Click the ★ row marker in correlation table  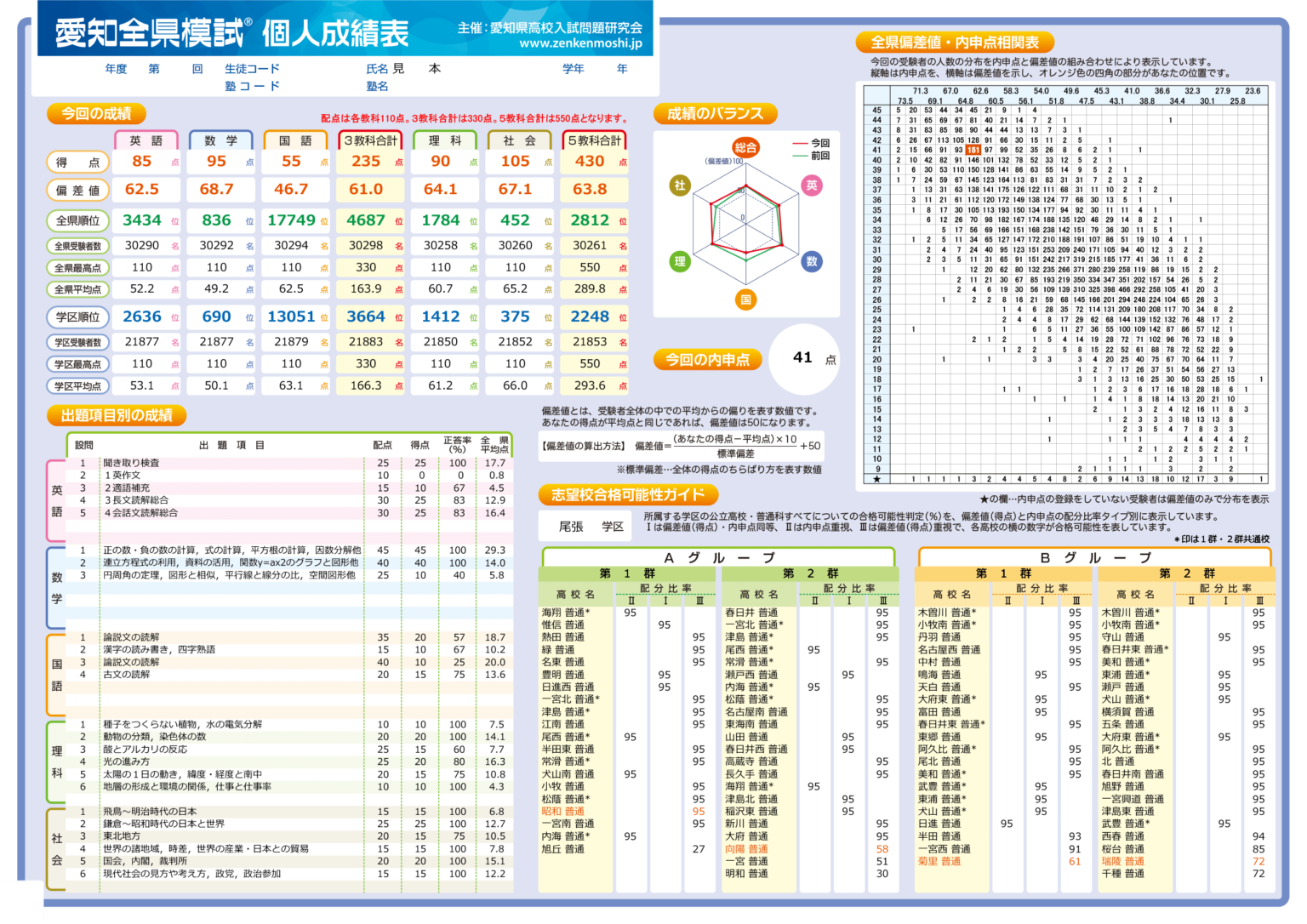[876, 479]
